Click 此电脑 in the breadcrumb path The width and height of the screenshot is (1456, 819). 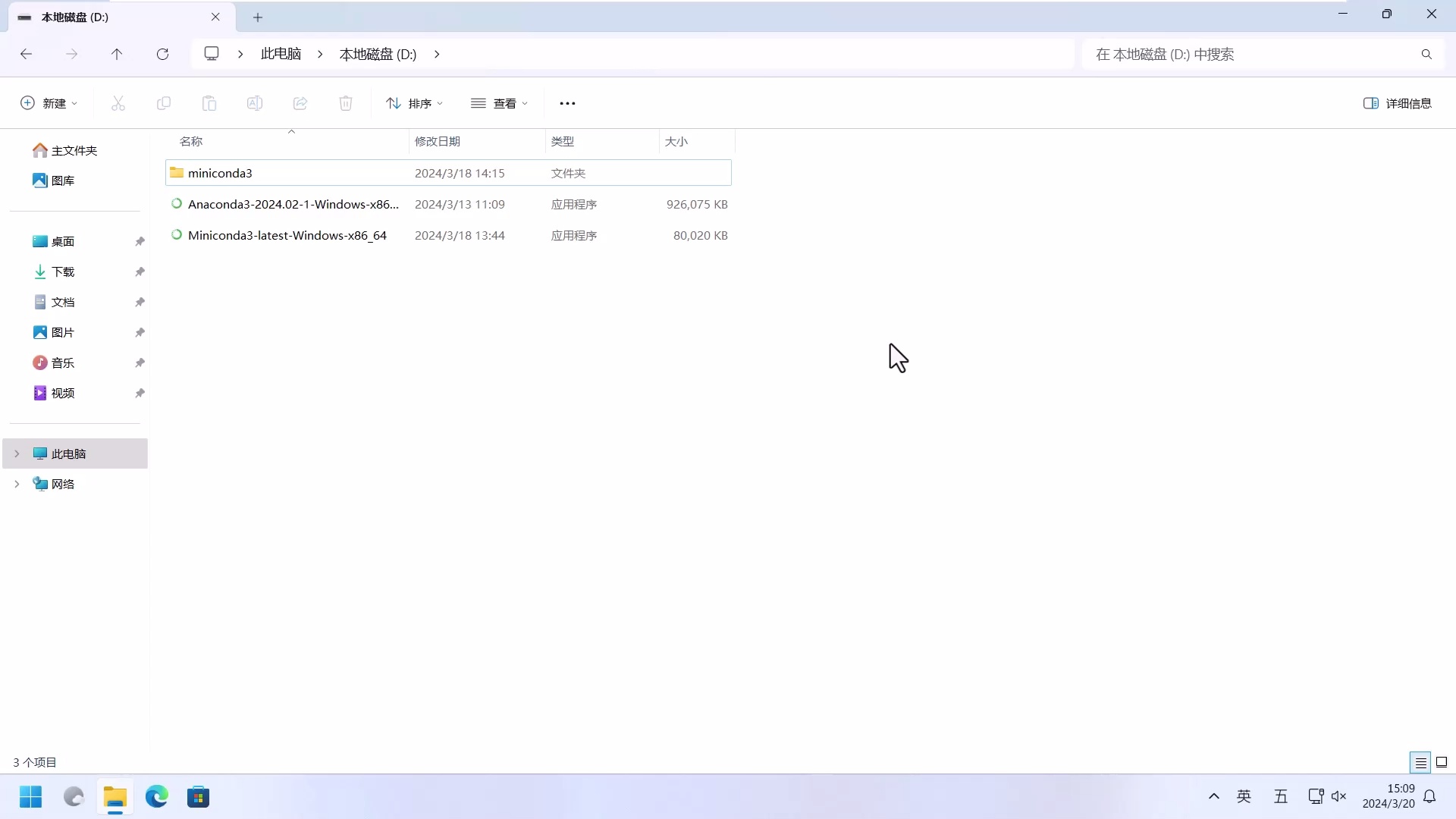(x=281, y=54)
